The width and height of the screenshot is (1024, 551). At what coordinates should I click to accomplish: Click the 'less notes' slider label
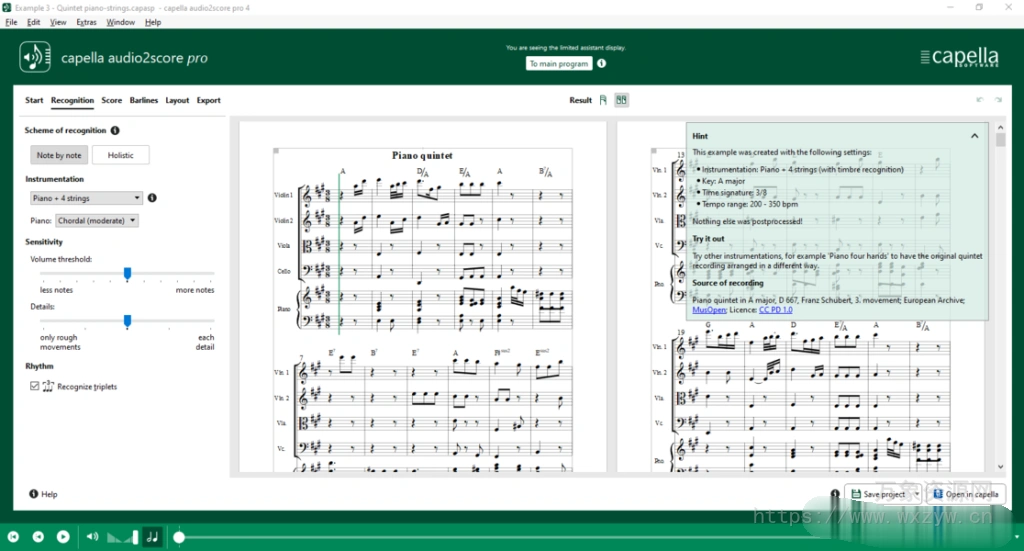(56, 290)
